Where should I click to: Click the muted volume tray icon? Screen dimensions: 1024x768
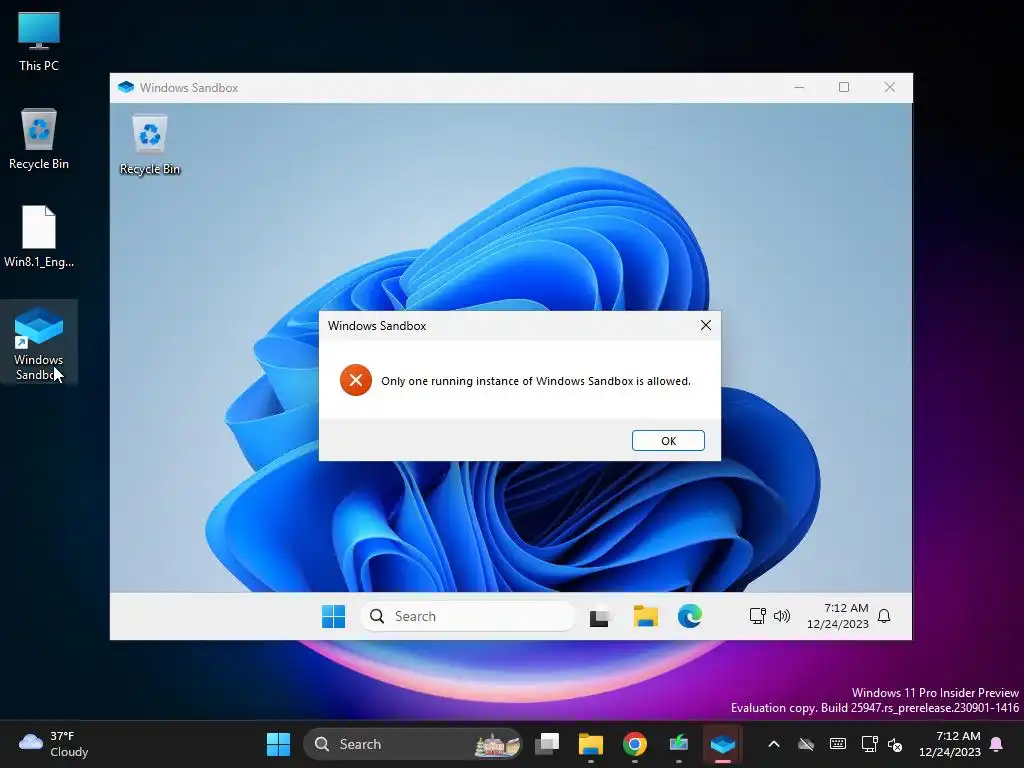pyautogui.click(x=895, y=744)
